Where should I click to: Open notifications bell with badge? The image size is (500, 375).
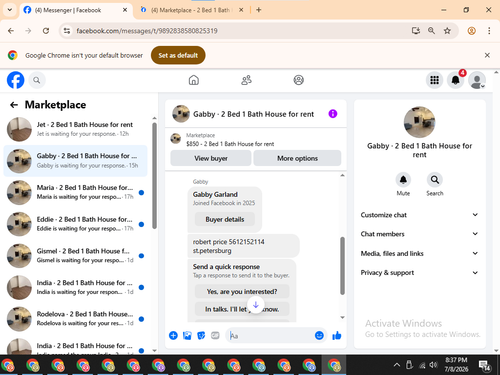tap(455, 80)
